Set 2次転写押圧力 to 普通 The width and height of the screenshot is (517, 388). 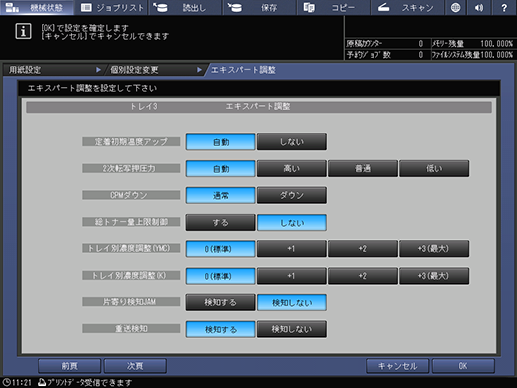click(363, 169)
